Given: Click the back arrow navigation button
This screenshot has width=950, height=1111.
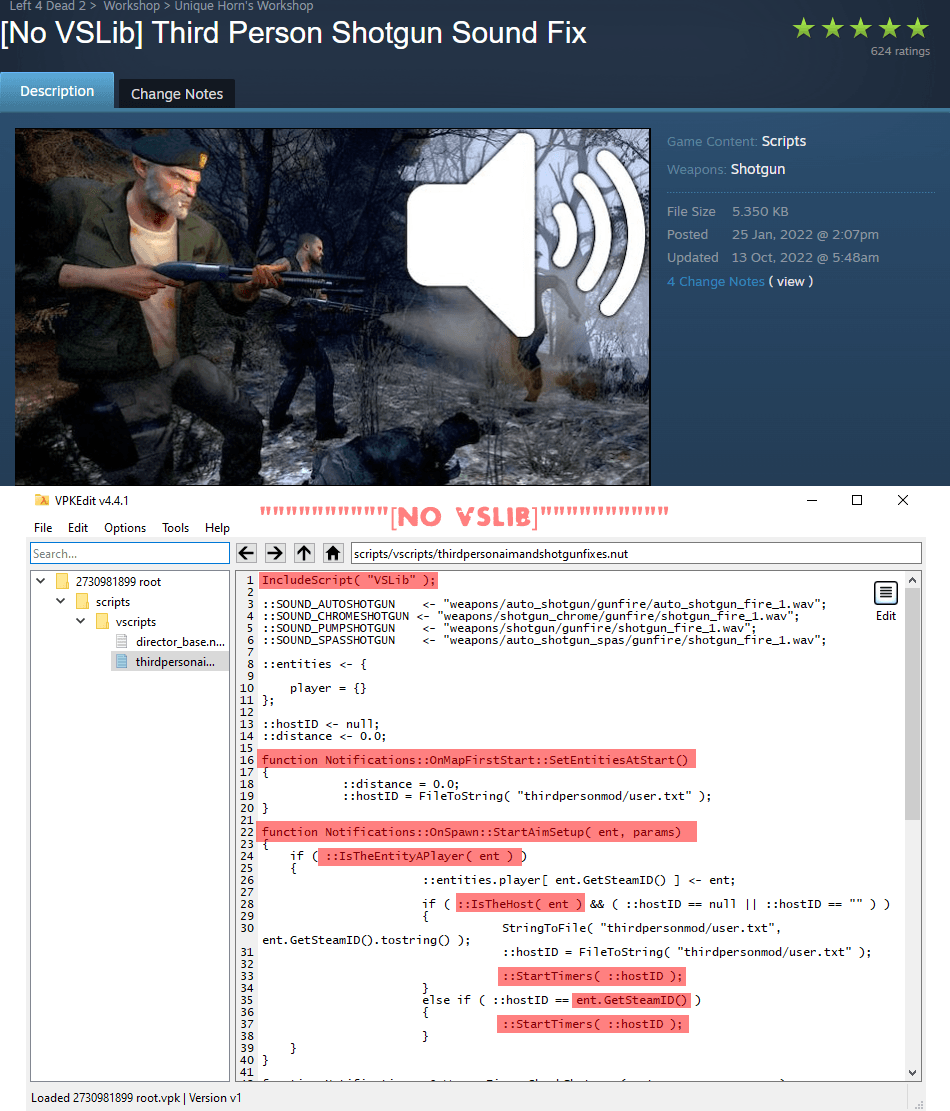Looking at the screenshot, I should (x=247, y=553).
